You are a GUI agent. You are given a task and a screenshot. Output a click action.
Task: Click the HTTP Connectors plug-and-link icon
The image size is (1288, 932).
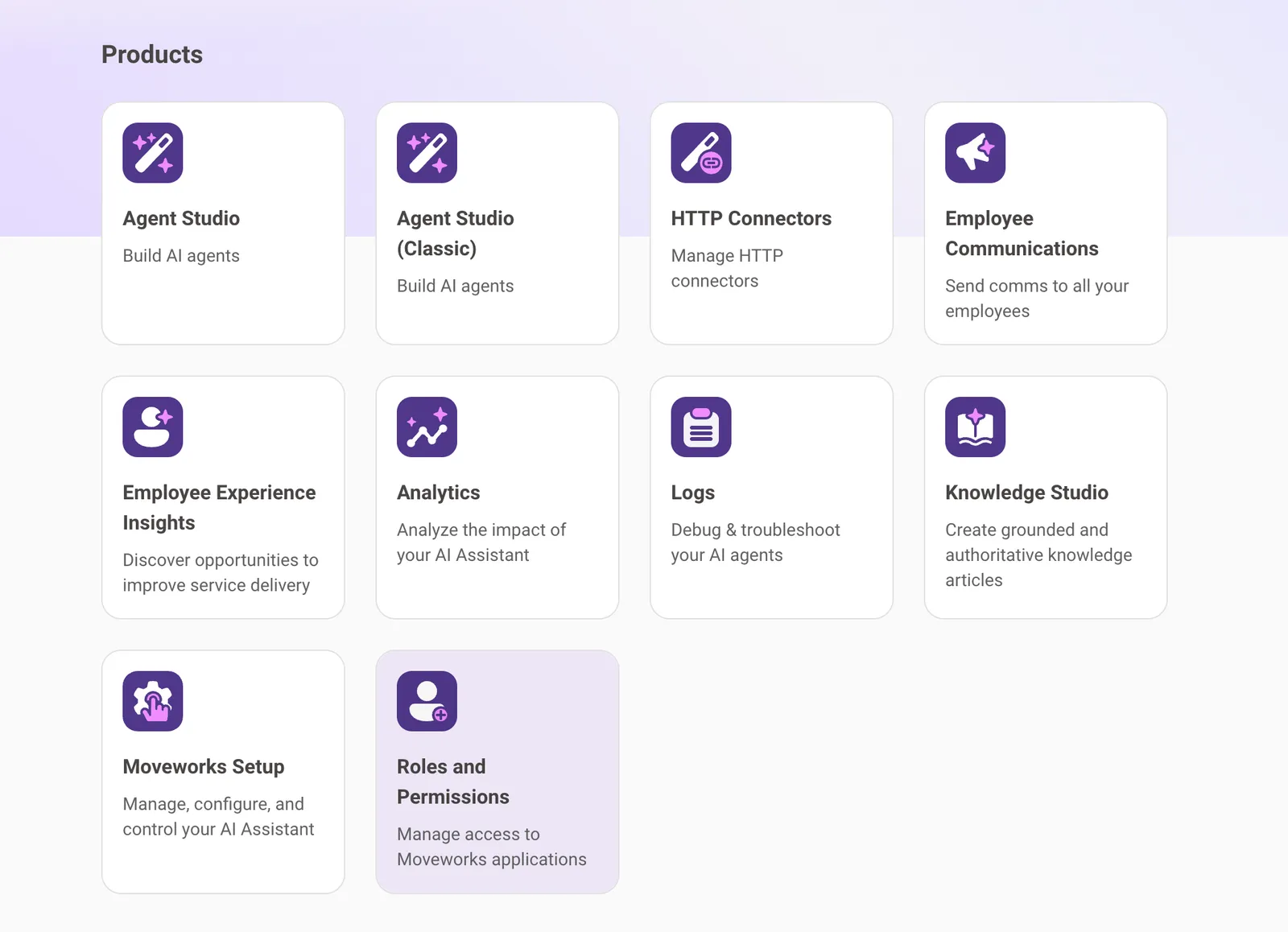[x=701, y=153]
